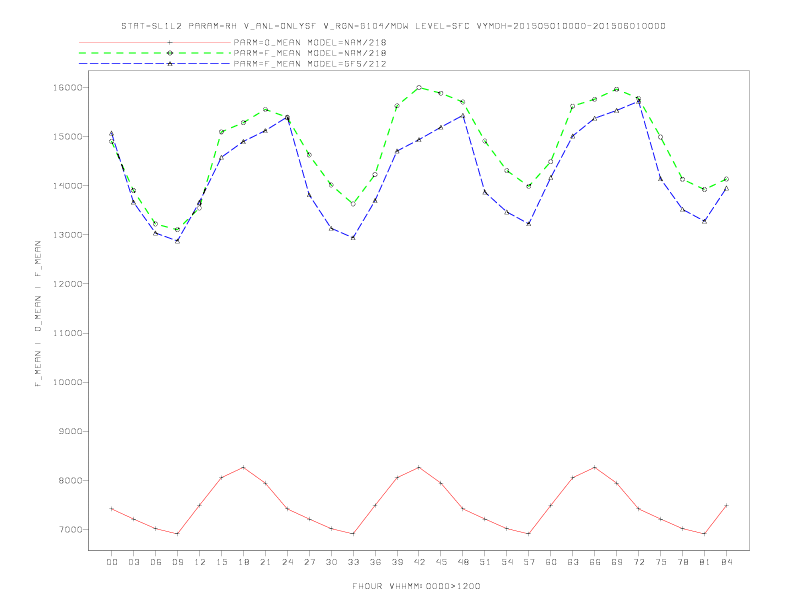Click the 84 forecast hour label on x-axis
The width and height of the screenshot is (792, 612).
click(726, 562)
